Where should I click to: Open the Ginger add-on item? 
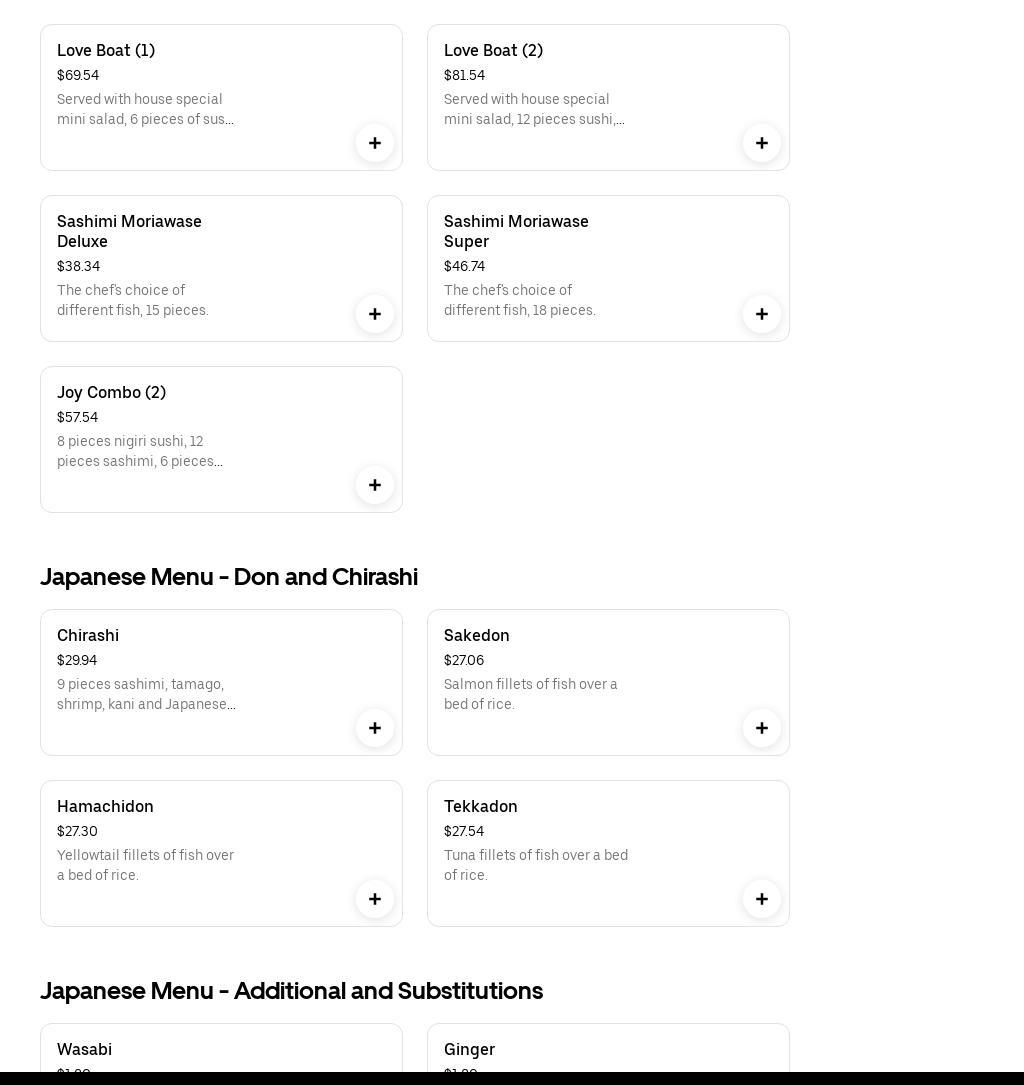(x=470, y=1049)
